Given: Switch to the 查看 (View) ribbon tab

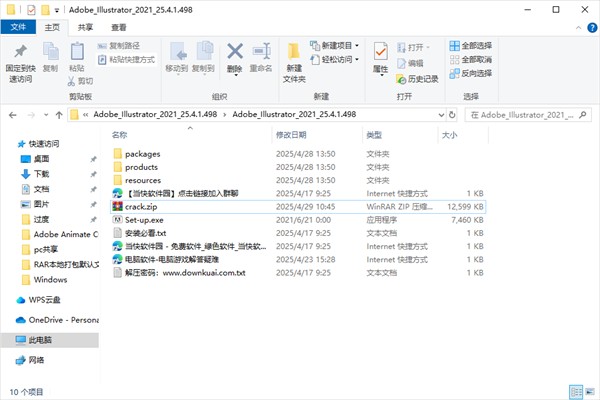Looking at the screenshot, I should click(x=119, y=28).
